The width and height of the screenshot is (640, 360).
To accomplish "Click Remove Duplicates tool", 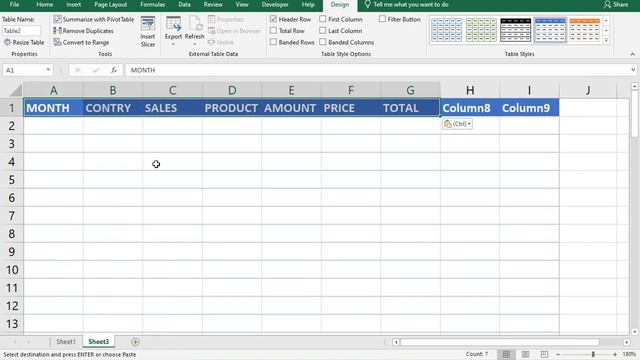I will 84,31.
